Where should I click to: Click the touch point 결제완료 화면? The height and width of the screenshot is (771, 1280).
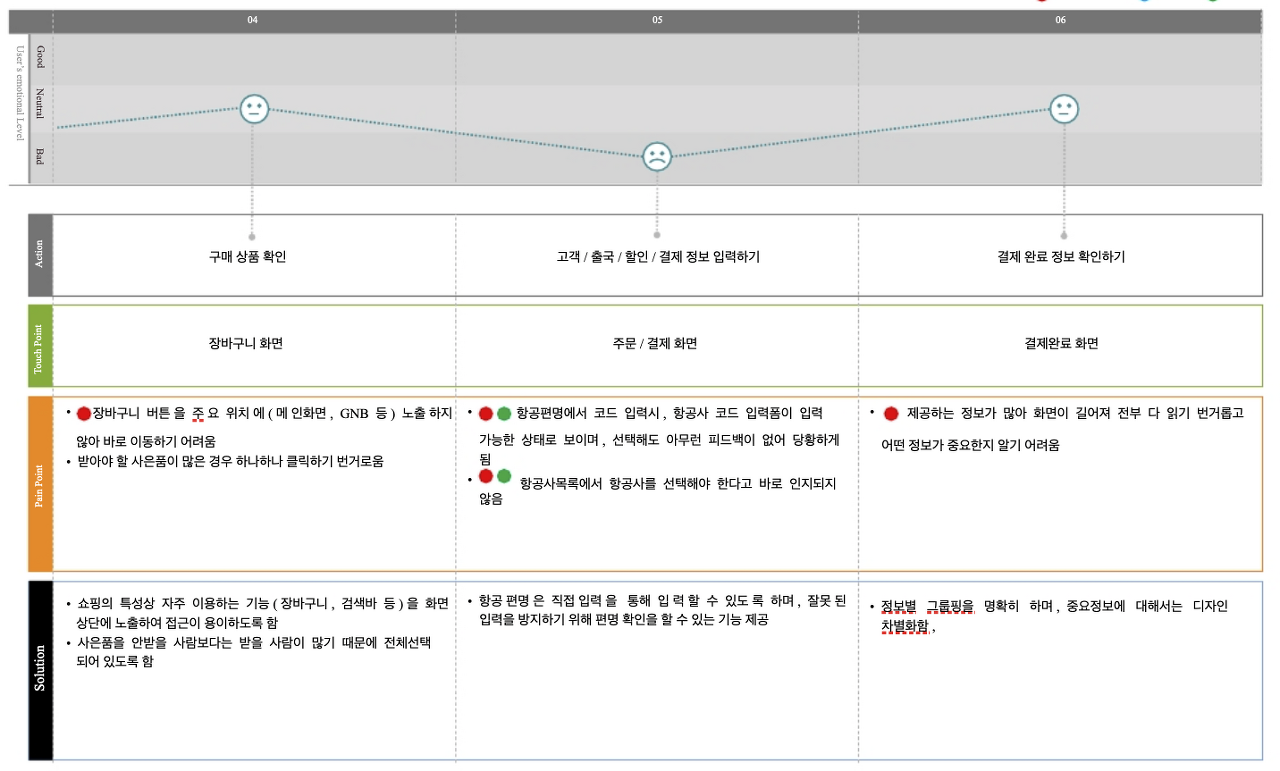pyautogui.click(x=1061, y=344)
